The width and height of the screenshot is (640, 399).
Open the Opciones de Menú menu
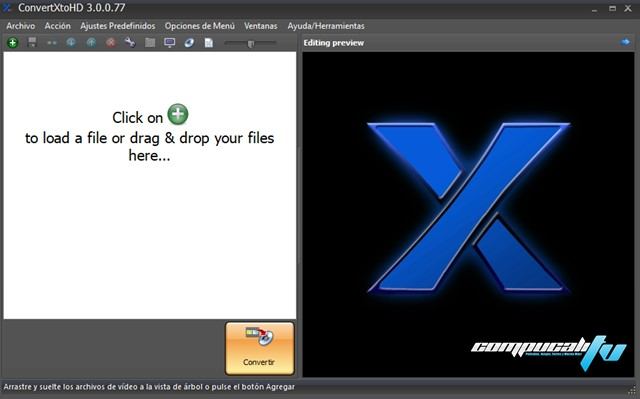(200, 26)
